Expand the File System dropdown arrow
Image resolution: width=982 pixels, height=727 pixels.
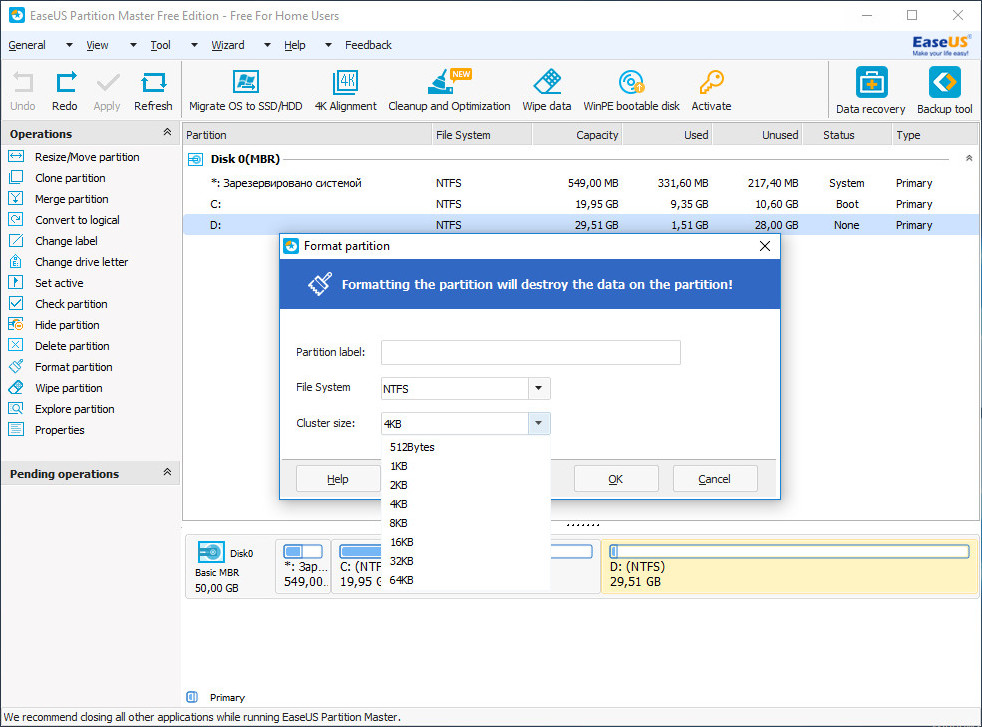tap(539, 388)
